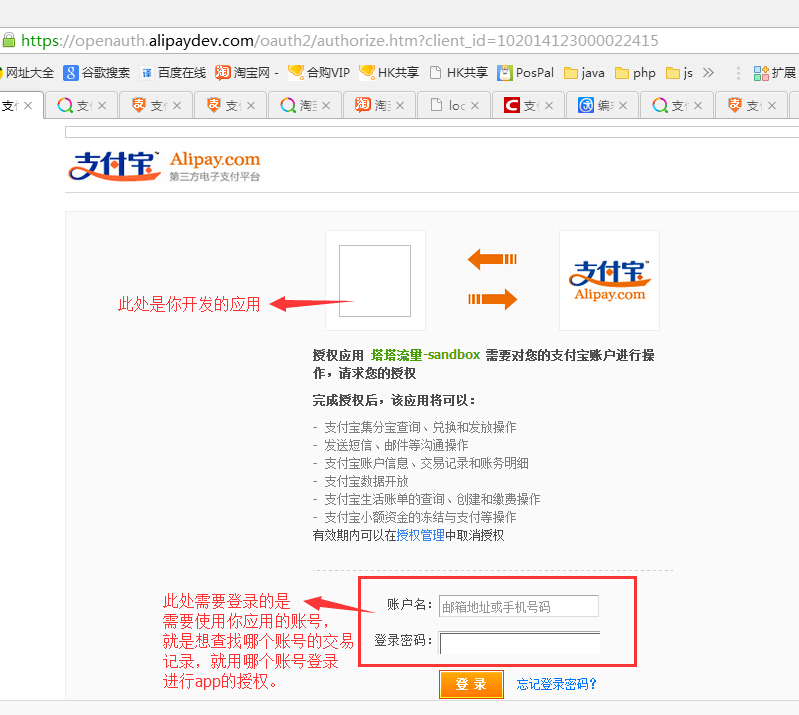
Task: Open the 授权管理 link
Action: (421, 535)
